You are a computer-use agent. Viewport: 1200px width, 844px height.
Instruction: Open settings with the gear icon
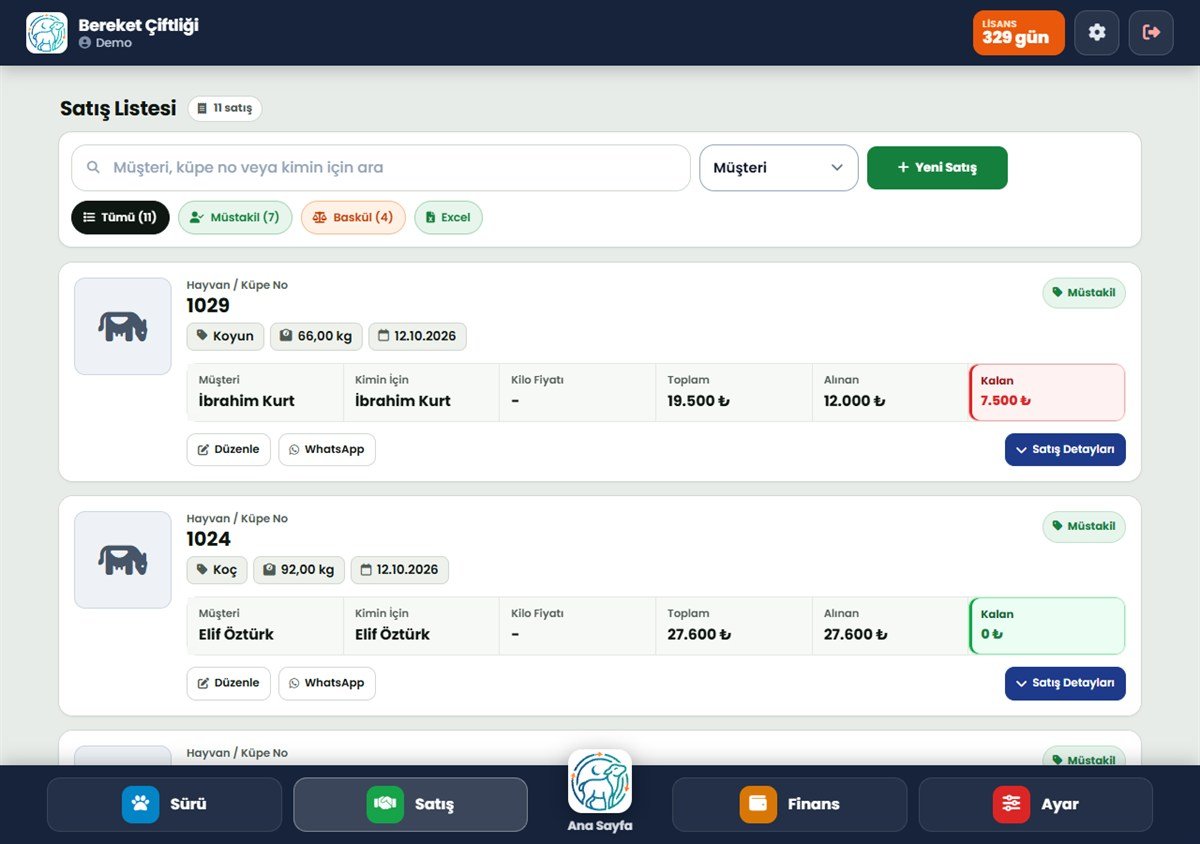(x=1097, y=33)
